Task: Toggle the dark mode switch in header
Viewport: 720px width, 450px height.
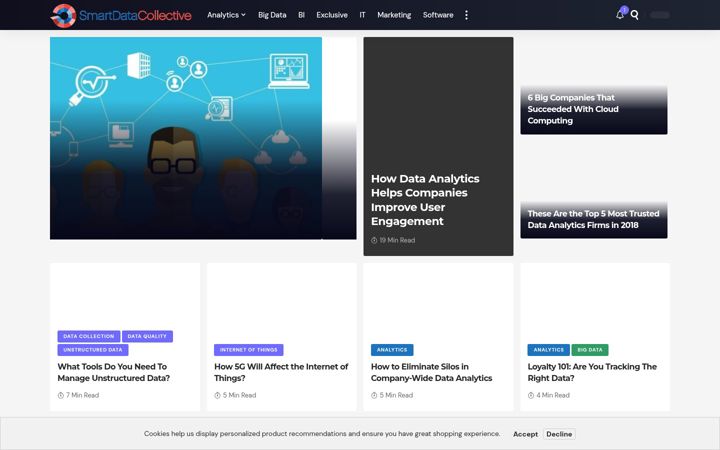Action: click(659, 15)
